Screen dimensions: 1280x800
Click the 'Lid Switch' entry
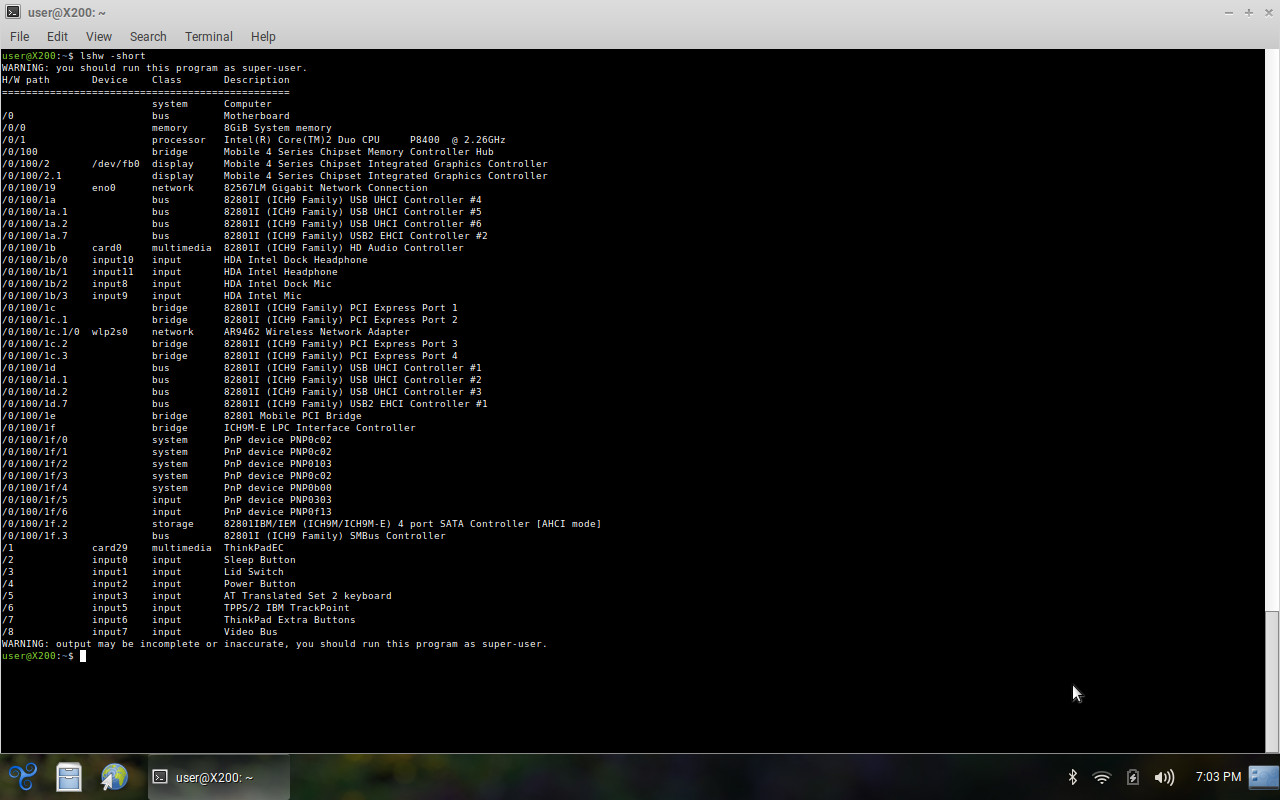point(254,572)
